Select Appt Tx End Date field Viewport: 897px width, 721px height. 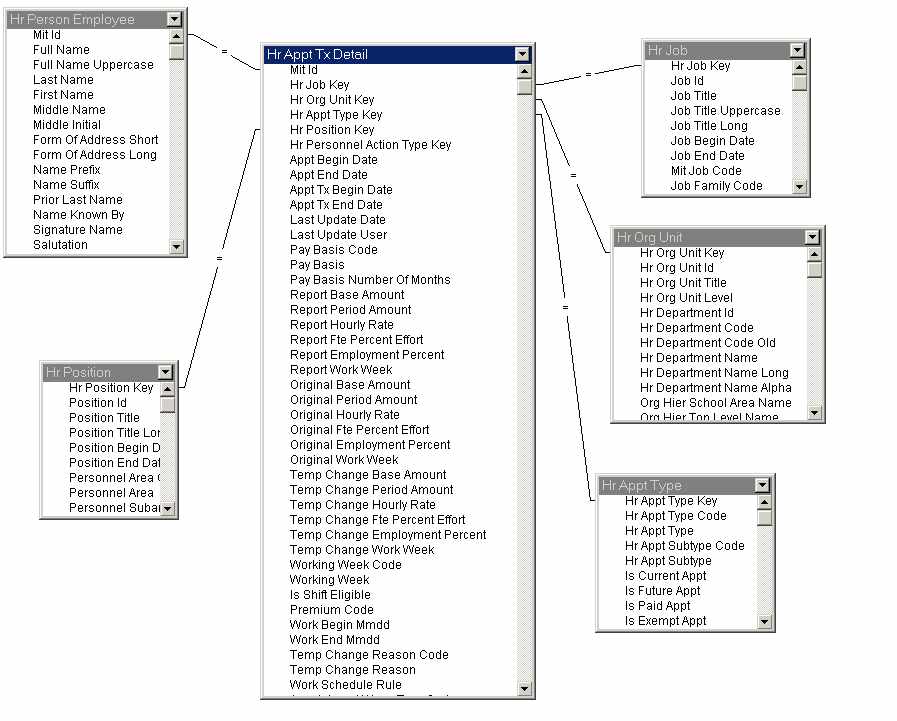coord(336,205)
